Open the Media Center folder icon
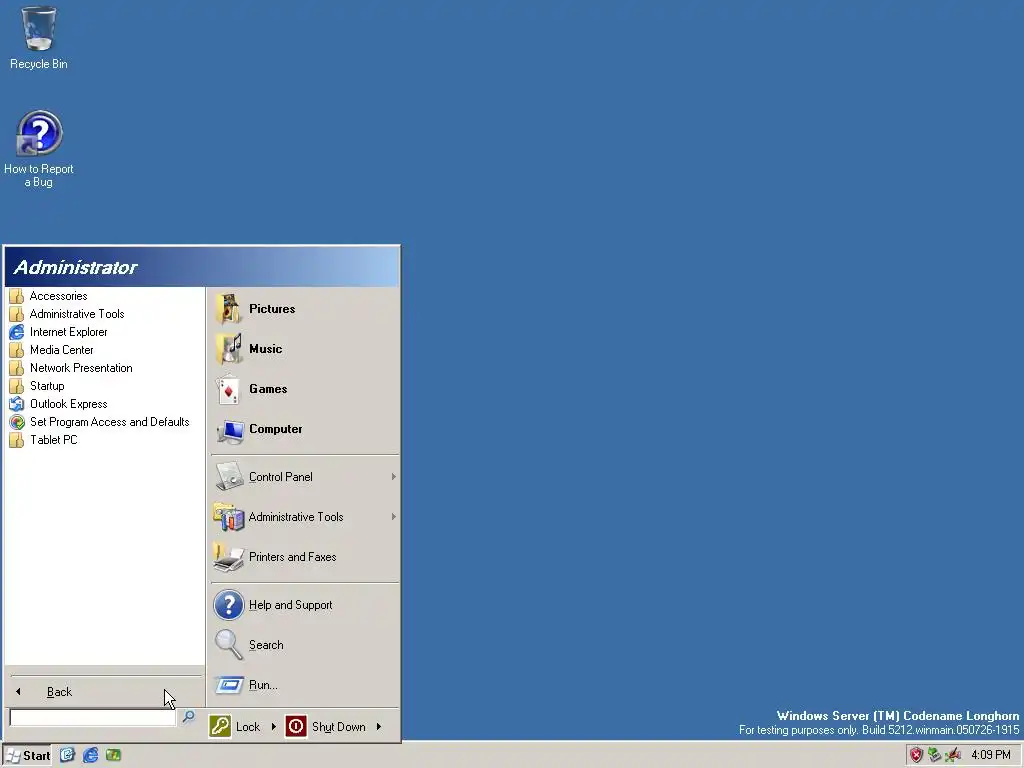Image resolution: width=1024 pixels, height=768 pixels. tap(17, 350)
